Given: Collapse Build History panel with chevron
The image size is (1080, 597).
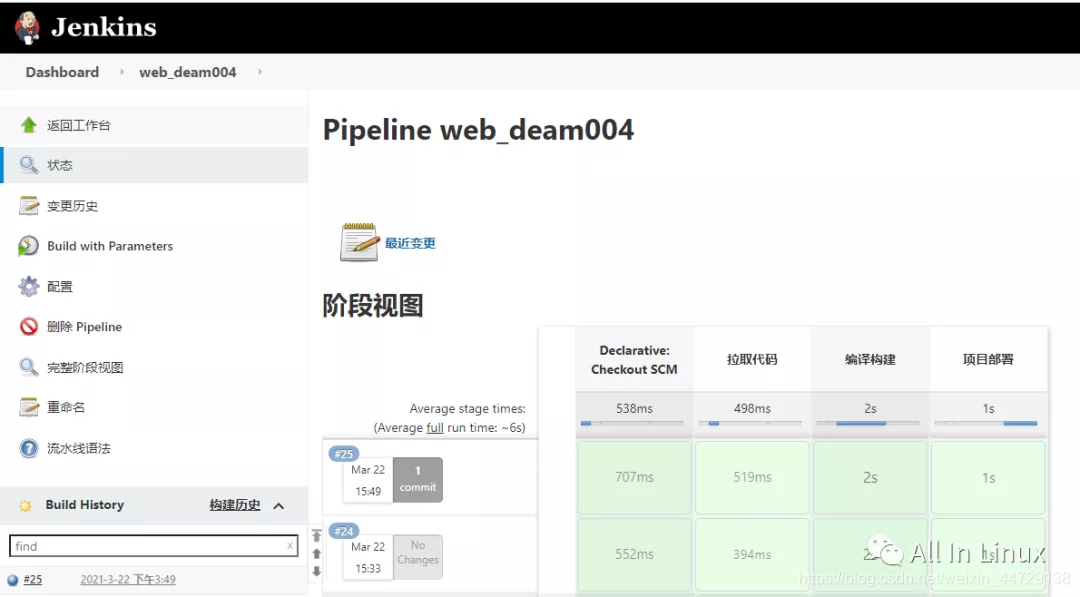Looking at the screenshot, I should pos(278,505).
